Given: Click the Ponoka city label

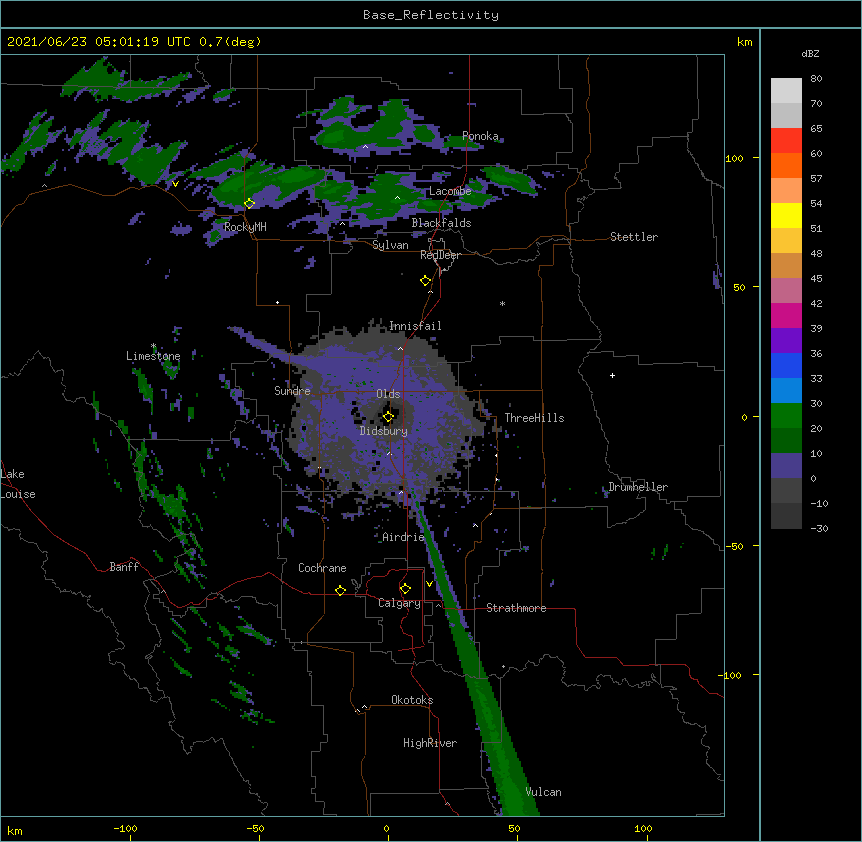Looking at the screenshot, I should 480,136.
